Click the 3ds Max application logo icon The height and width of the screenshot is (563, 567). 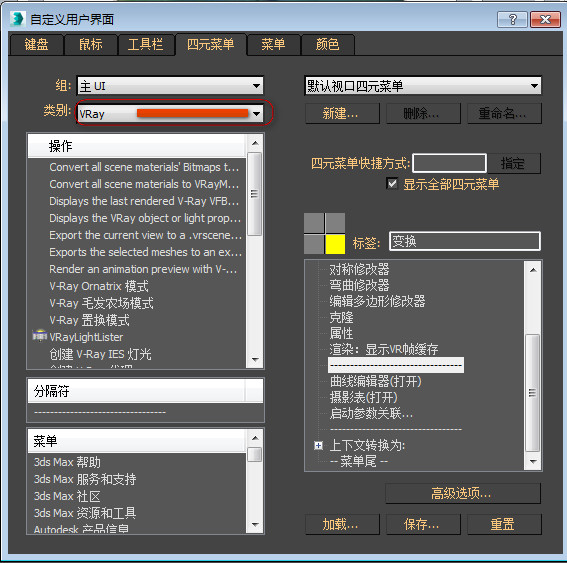(x=18, y=19)
